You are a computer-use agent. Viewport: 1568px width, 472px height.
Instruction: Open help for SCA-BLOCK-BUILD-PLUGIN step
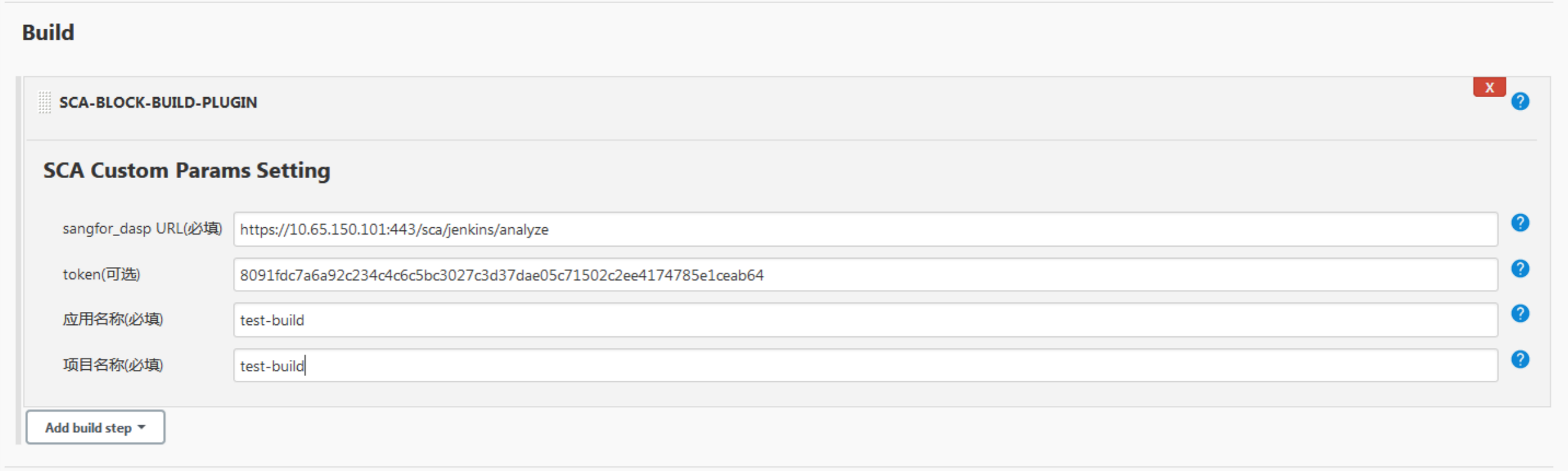[x=1520, y=101]
